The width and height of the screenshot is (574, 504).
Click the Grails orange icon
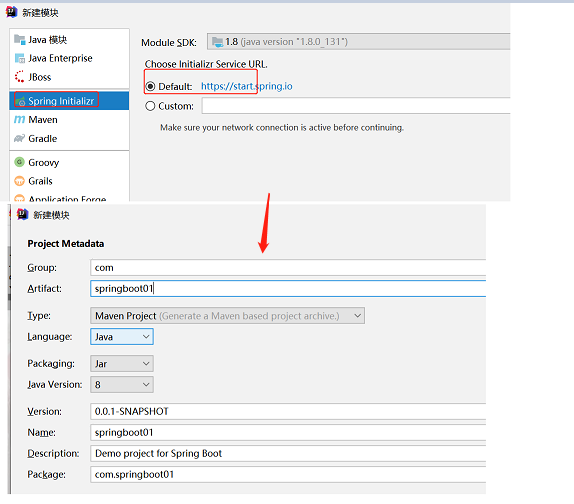click(x=19, y=181)
